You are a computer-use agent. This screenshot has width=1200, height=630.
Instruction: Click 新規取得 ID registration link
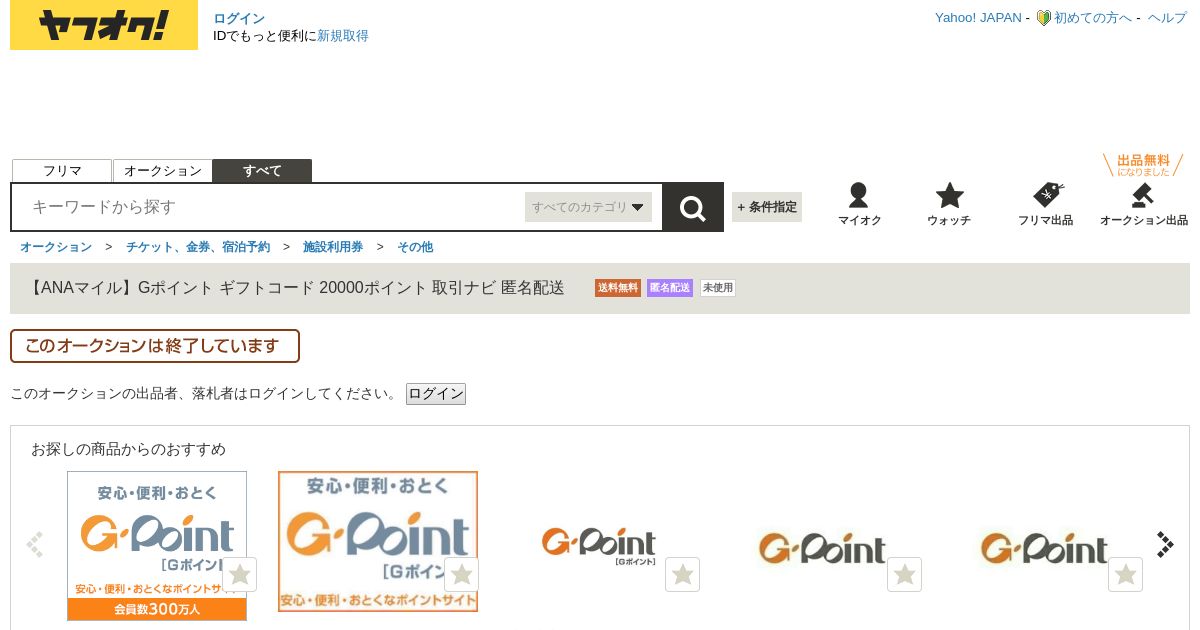[343, 36]
